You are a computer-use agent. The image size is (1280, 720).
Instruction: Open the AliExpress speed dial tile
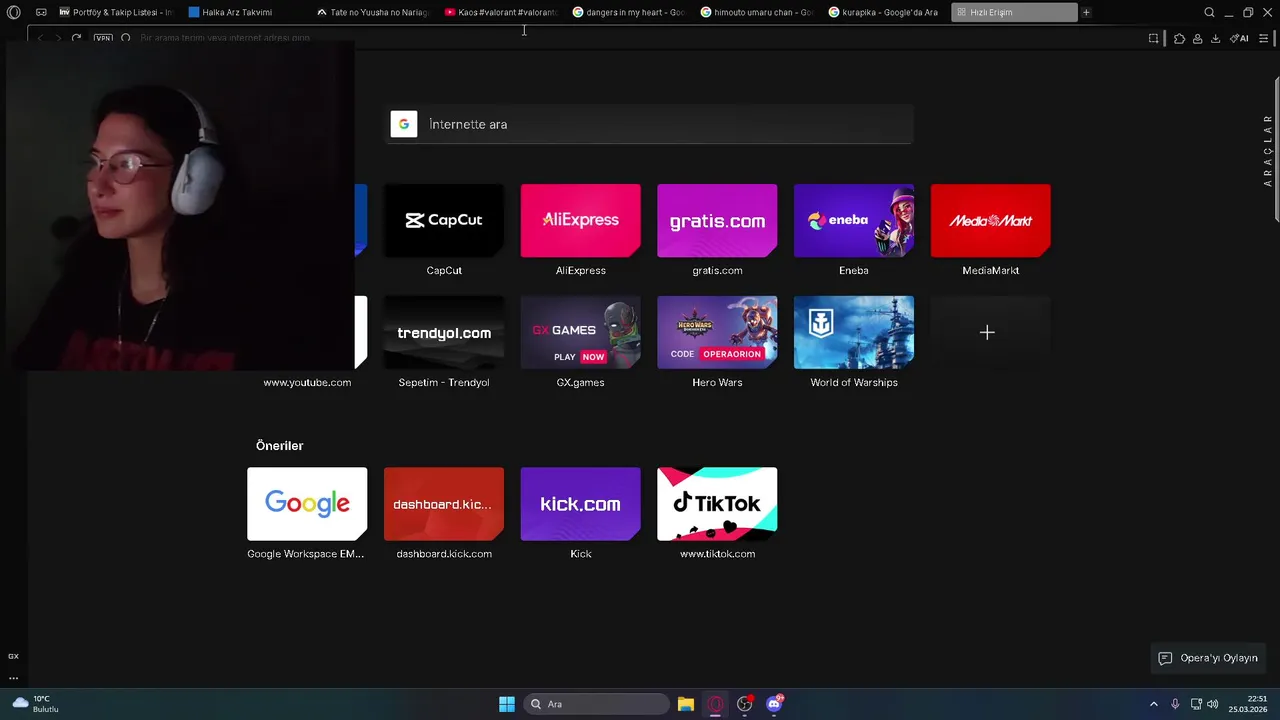[x=581, y=220]
